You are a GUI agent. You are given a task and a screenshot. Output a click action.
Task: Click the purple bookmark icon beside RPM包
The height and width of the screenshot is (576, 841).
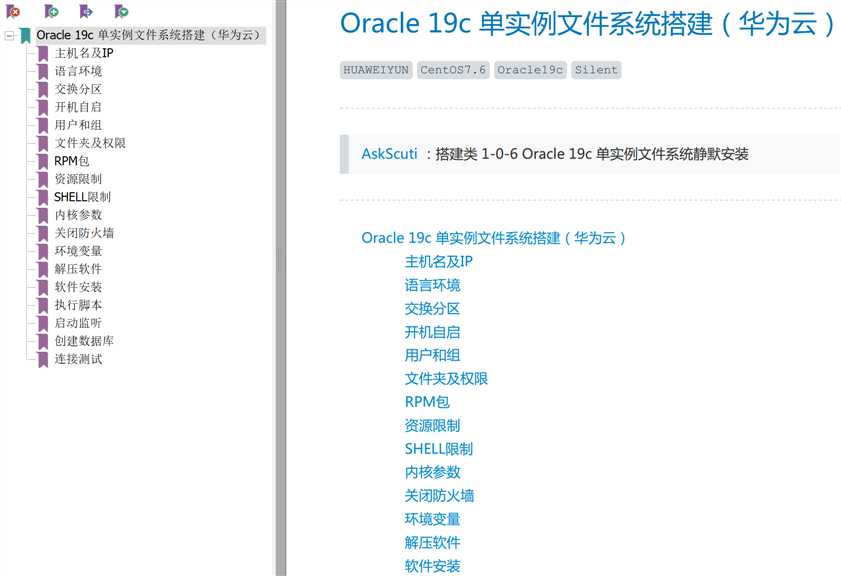[43, 161]
